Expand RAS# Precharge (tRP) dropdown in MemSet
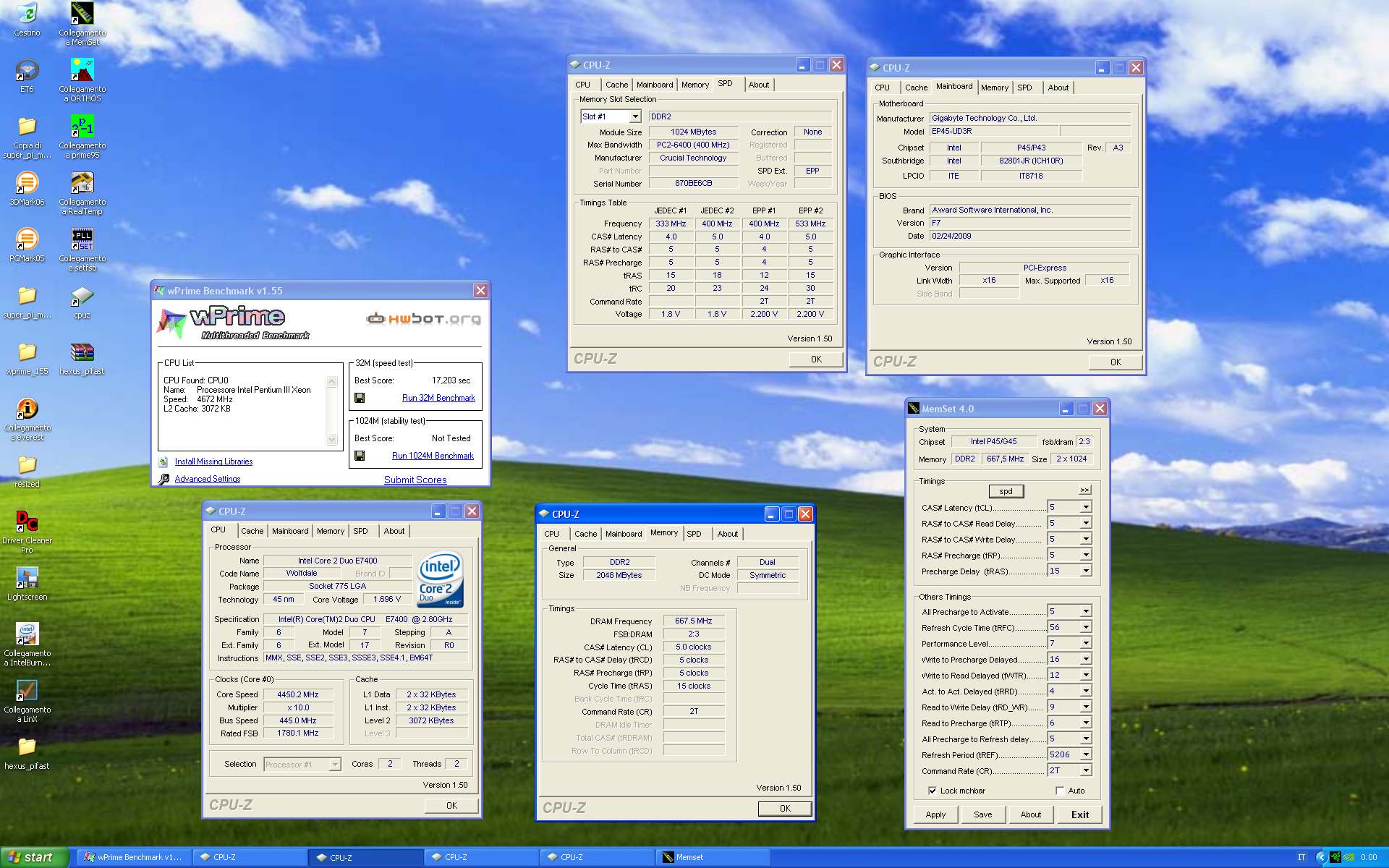 coord(1086,555)
